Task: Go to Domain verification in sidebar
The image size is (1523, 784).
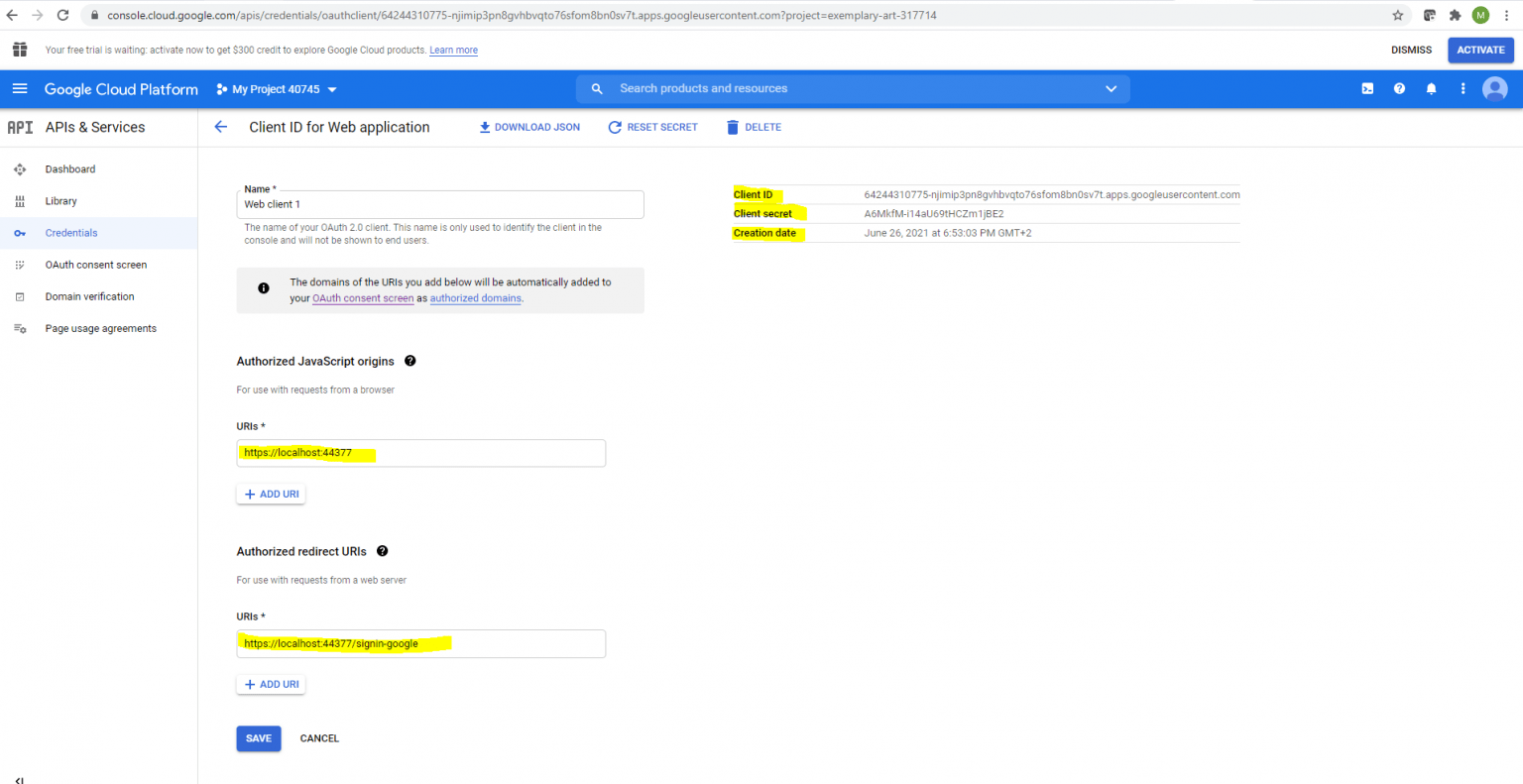Action: pos(89,296)
